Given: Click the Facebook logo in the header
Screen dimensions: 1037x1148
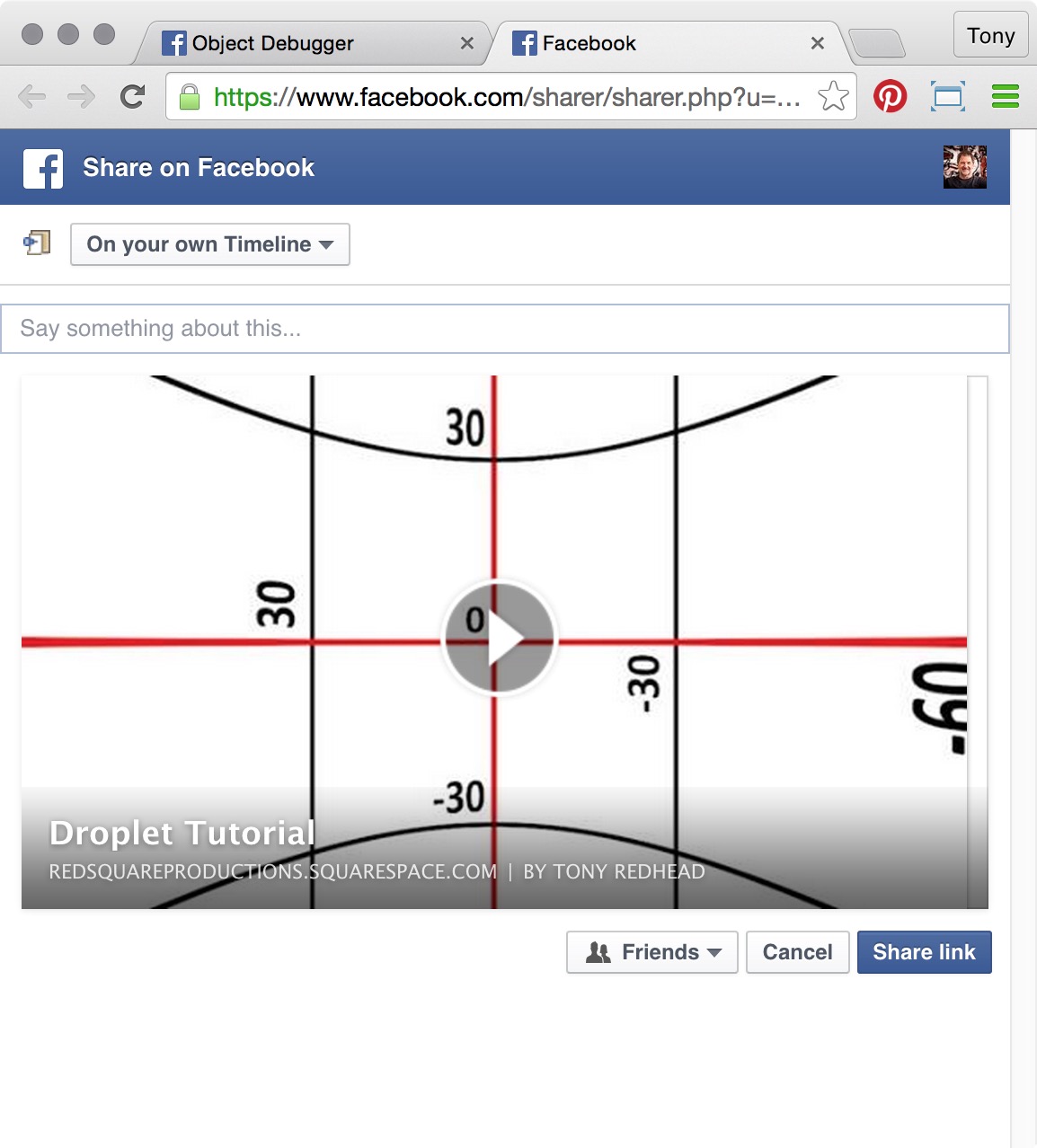Looking at the screenshot, I should click(x=43, y=168).
